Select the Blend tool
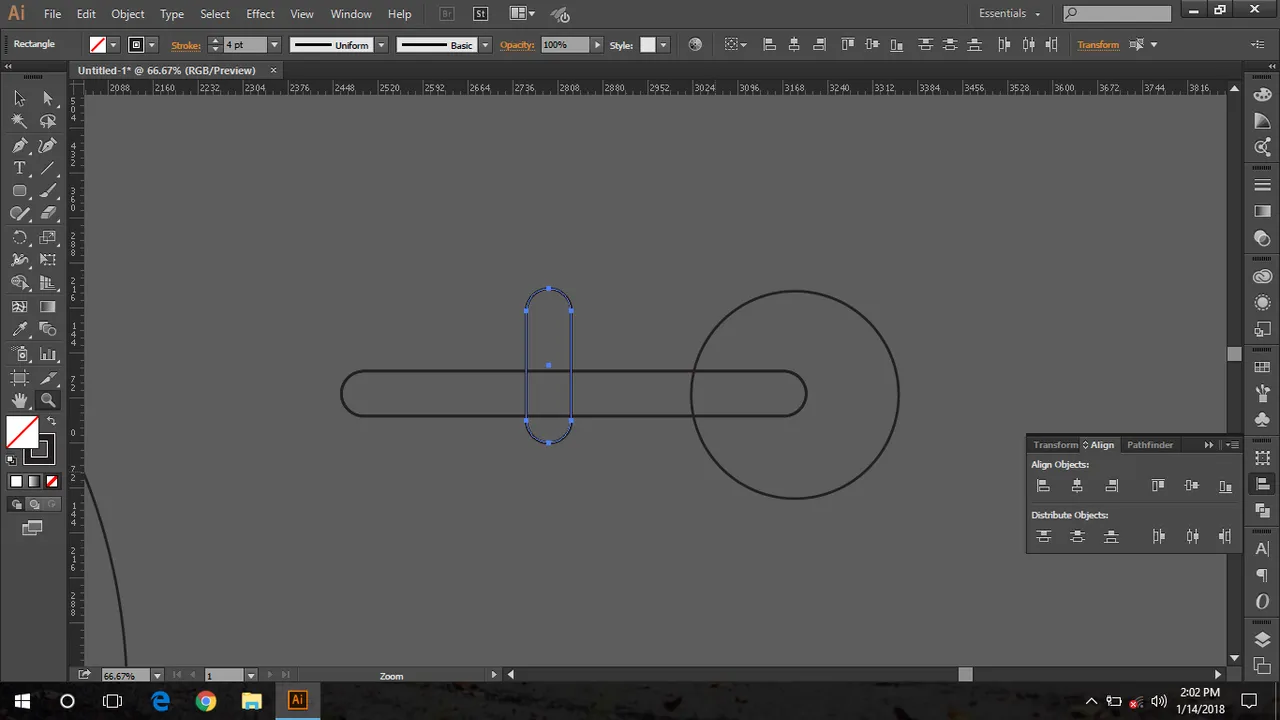Viewport: 1280px width, 720px height. coord(48,330)
